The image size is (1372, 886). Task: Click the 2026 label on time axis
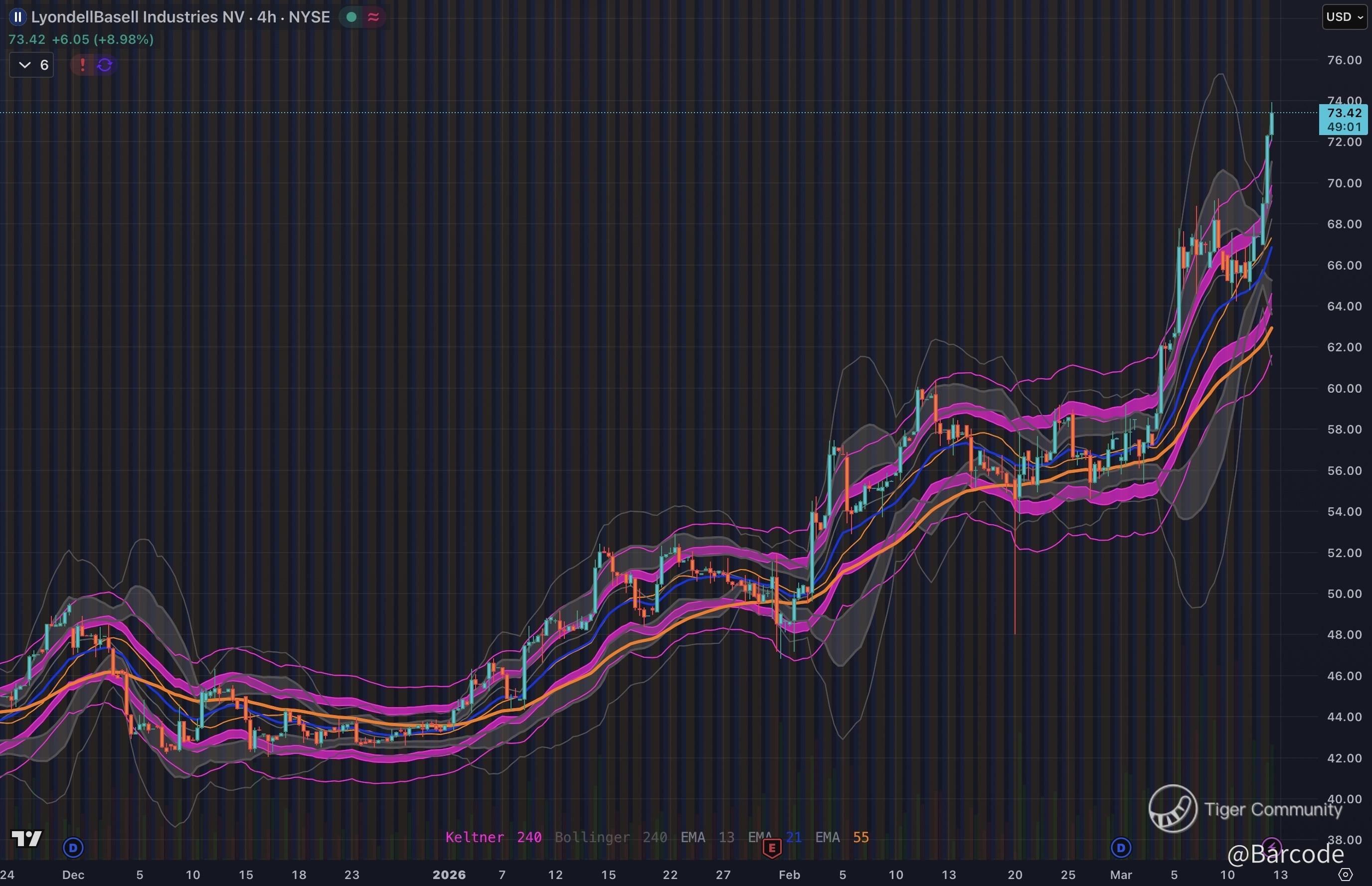tap(449, 875)
